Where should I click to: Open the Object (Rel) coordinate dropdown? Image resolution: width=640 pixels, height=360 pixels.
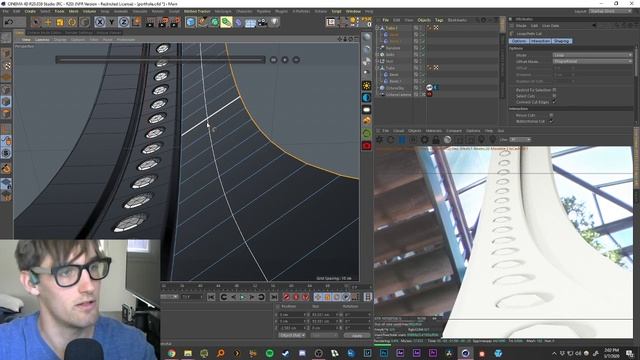pos(292,335)
